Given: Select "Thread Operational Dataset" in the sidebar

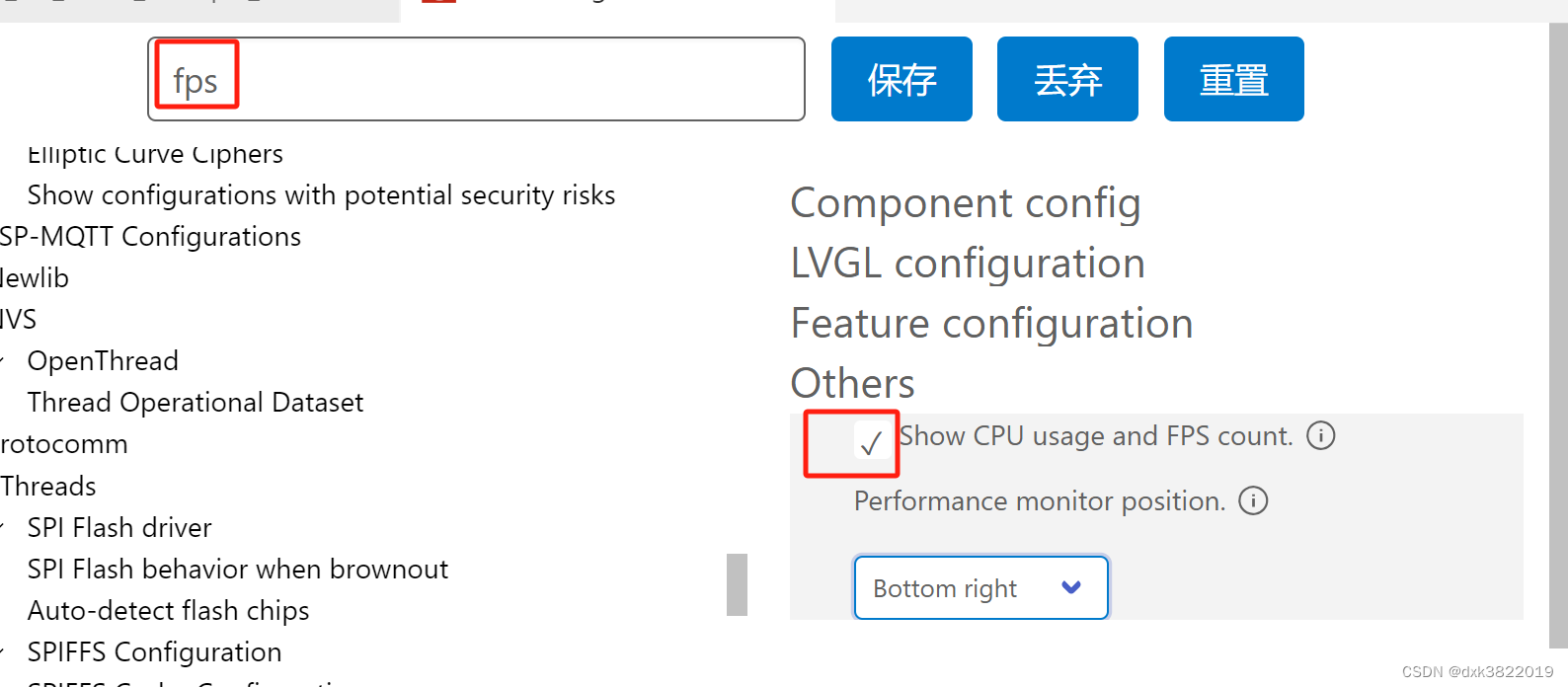Looking at the screenshot, I should [196, 402].
